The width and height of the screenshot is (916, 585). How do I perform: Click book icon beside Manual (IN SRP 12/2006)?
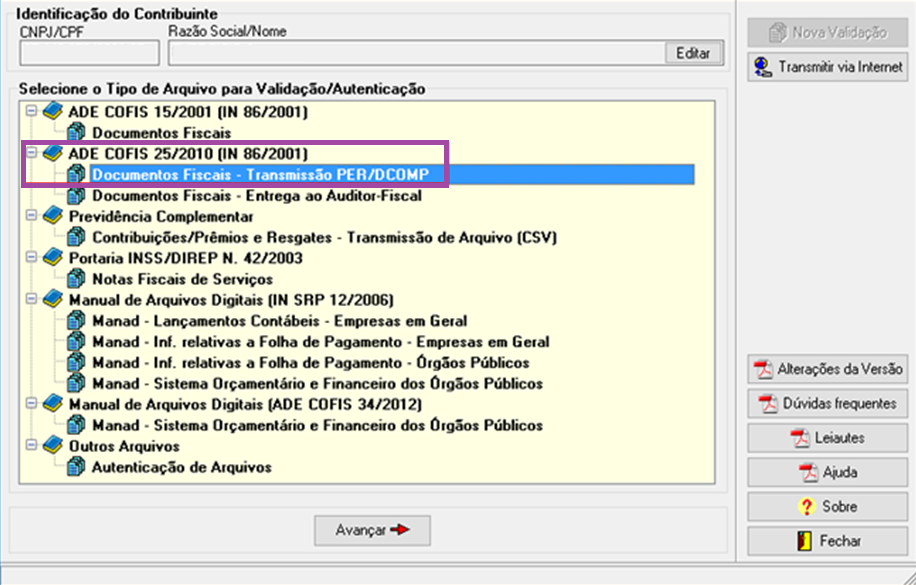coord(53,299)
